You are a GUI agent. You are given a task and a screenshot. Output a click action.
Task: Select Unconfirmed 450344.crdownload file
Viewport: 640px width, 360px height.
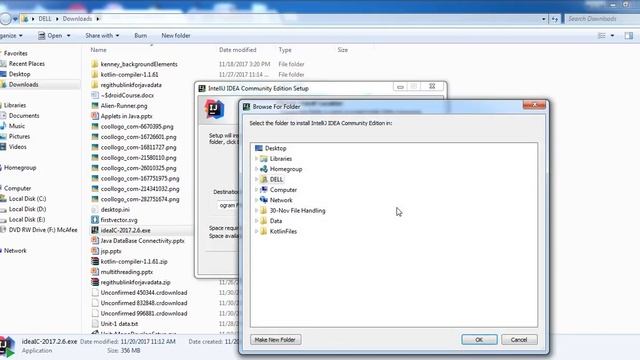(144, 293)
